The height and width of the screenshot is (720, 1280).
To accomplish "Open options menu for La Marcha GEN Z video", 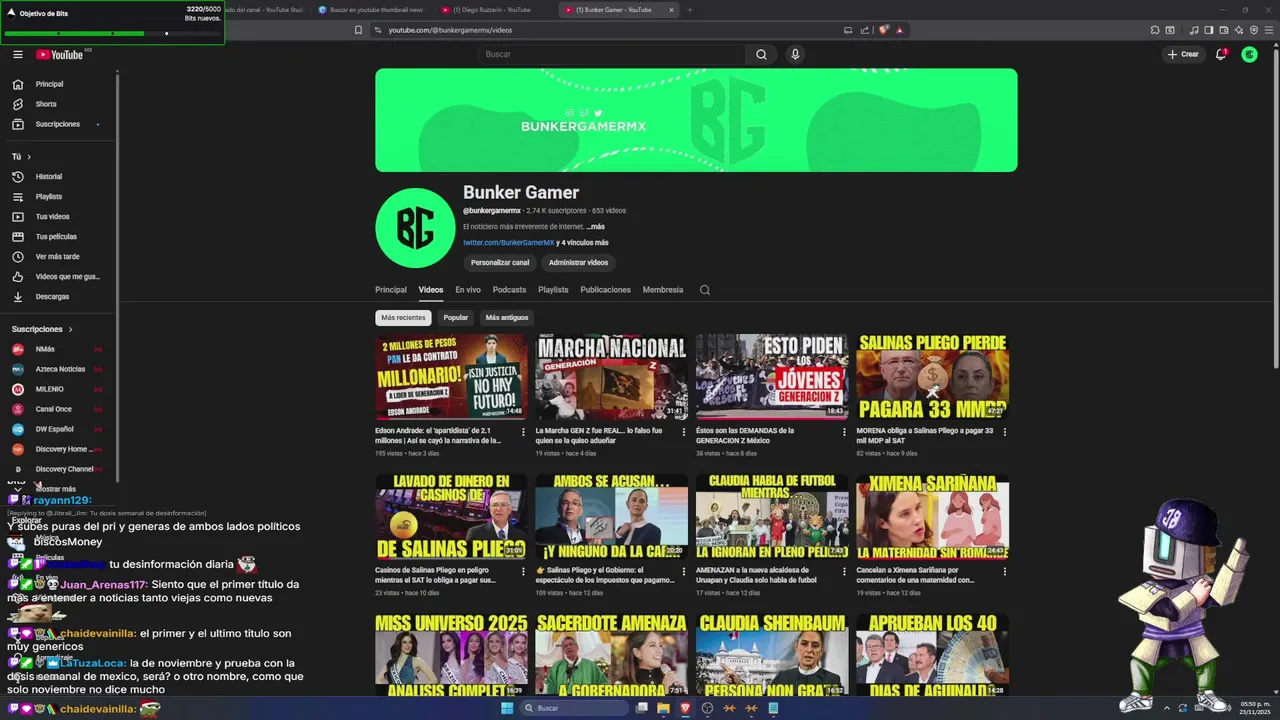I will click(x=683, y=432).
